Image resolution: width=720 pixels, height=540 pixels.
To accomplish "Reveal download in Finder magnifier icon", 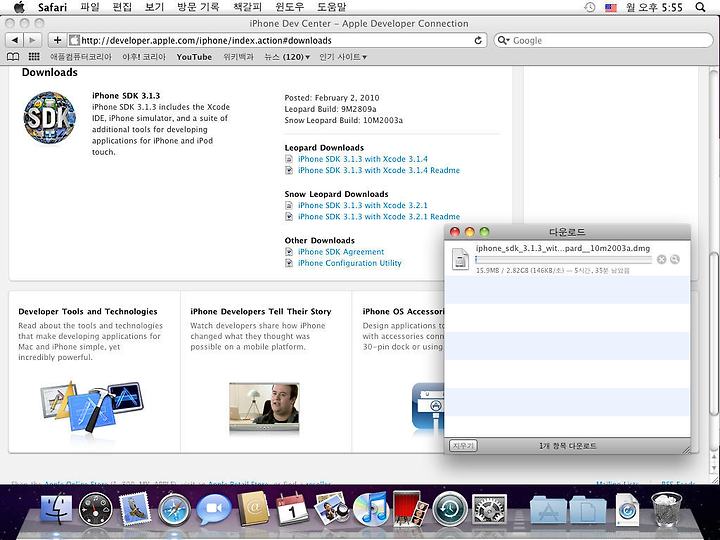I will [675, 259].
